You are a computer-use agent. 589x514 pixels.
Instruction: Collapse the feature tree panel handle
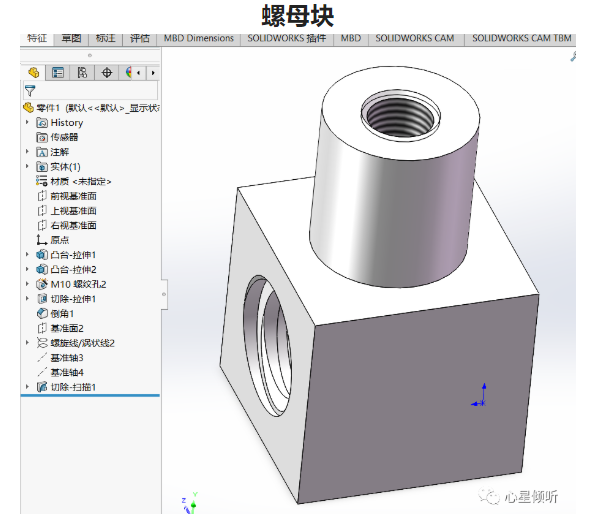pos(164,294)
